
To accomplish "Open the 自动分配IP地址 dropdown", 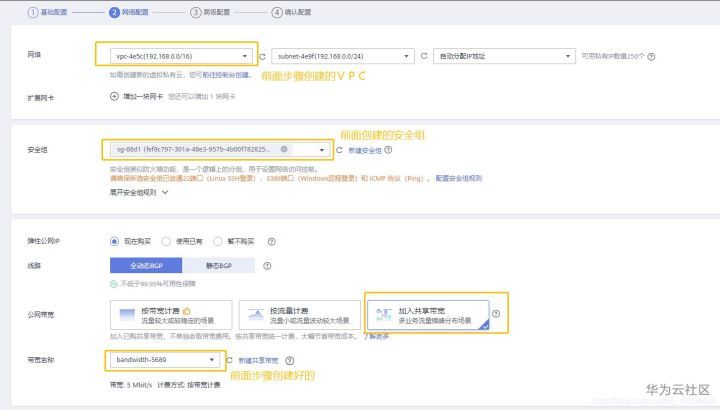I will coord(504,56).
